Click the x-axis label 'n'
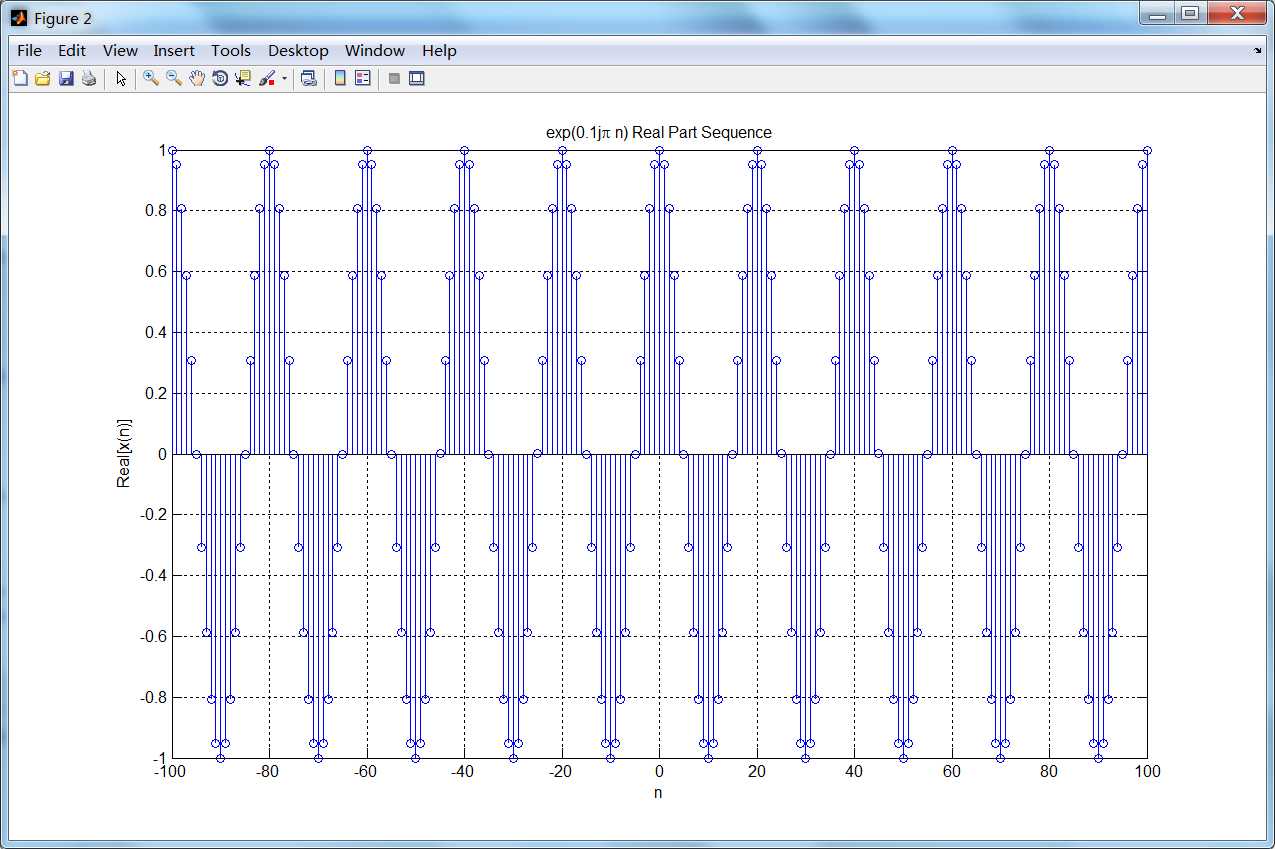Screen dimensions: 1275x849 point(658,793)
